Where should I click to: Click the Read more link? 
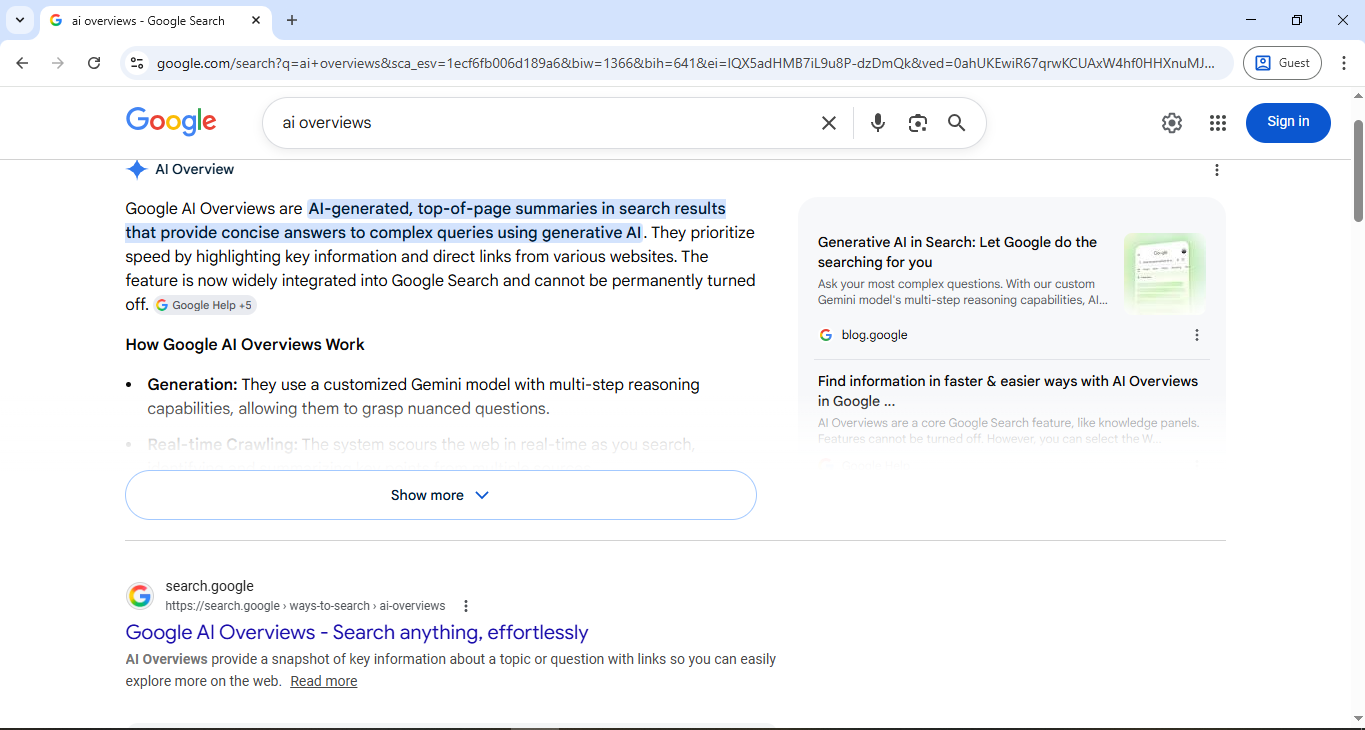point(324,681)
